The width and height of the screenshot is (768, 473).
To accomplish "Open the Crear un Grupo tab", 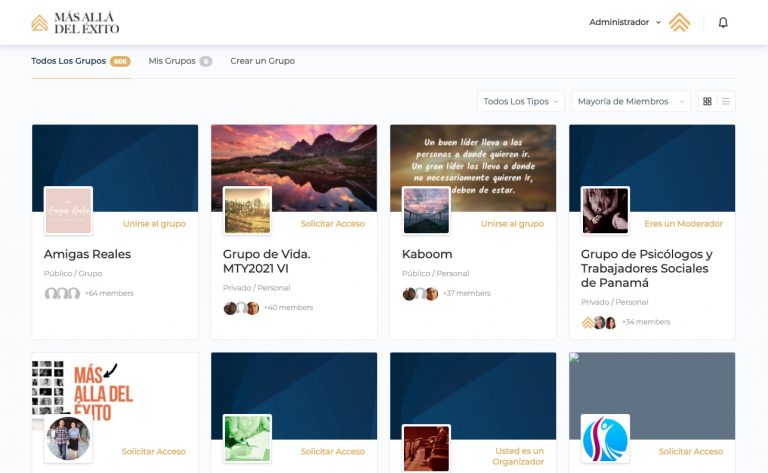I will tap(262, 61).
